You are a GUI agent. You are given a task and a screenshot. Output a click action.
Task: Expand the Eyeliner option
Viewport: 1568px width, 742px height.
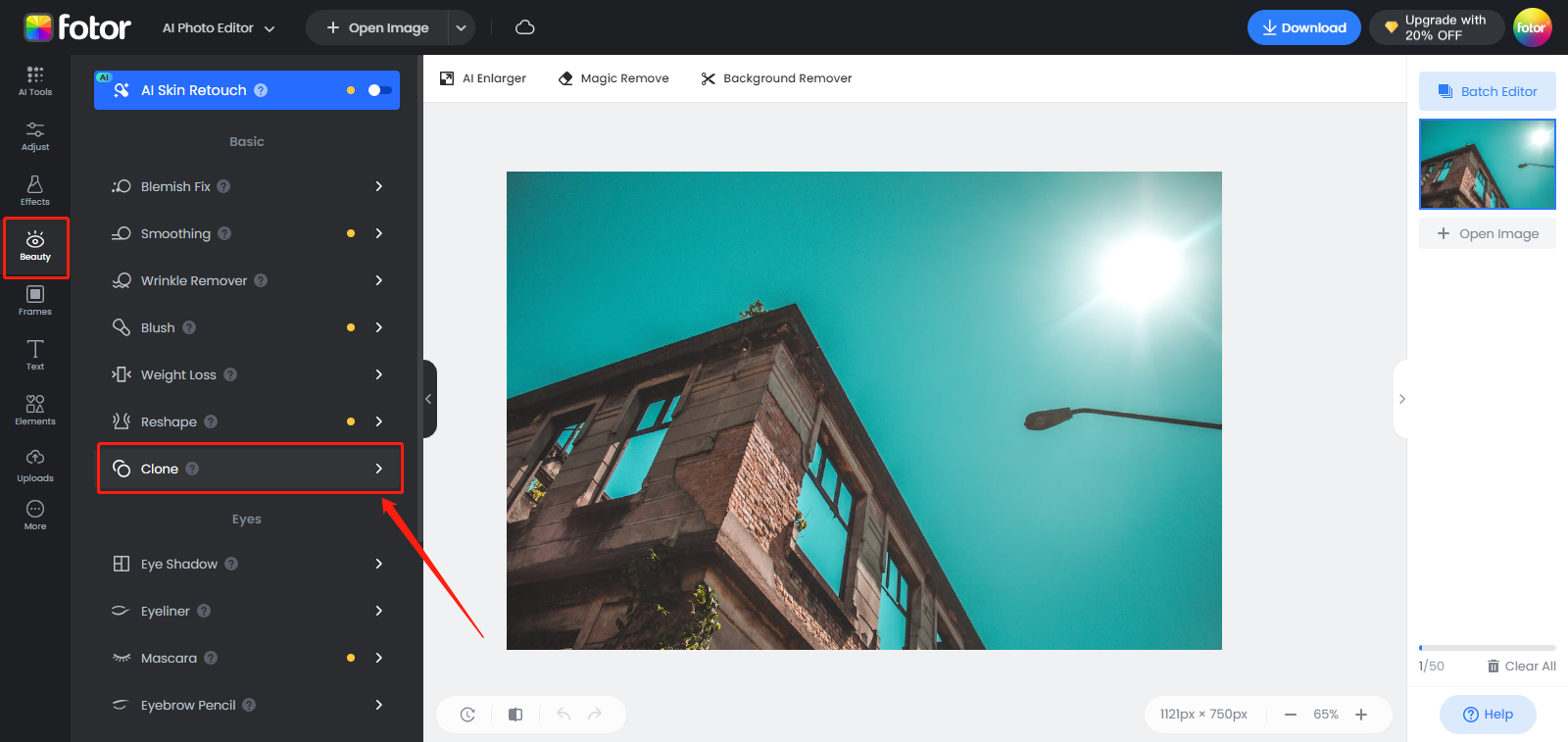pyautogui.click(x=379, y=611)
